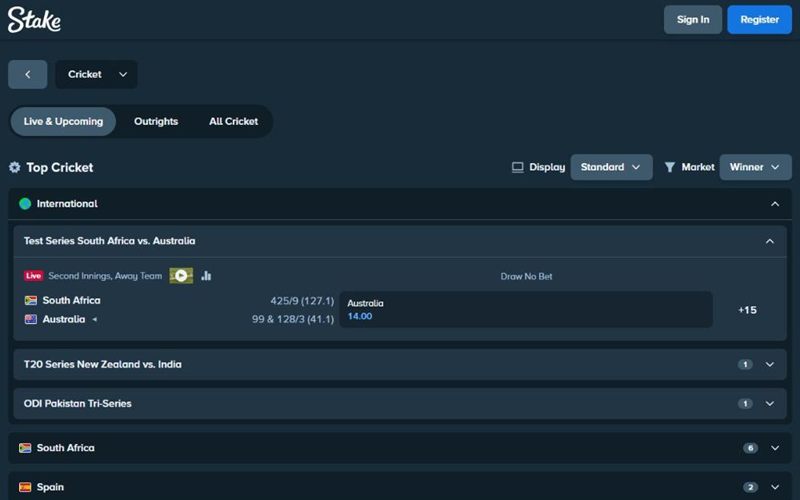
Task: Click the South Africa section flag icon
Action: tap(25, 448)
